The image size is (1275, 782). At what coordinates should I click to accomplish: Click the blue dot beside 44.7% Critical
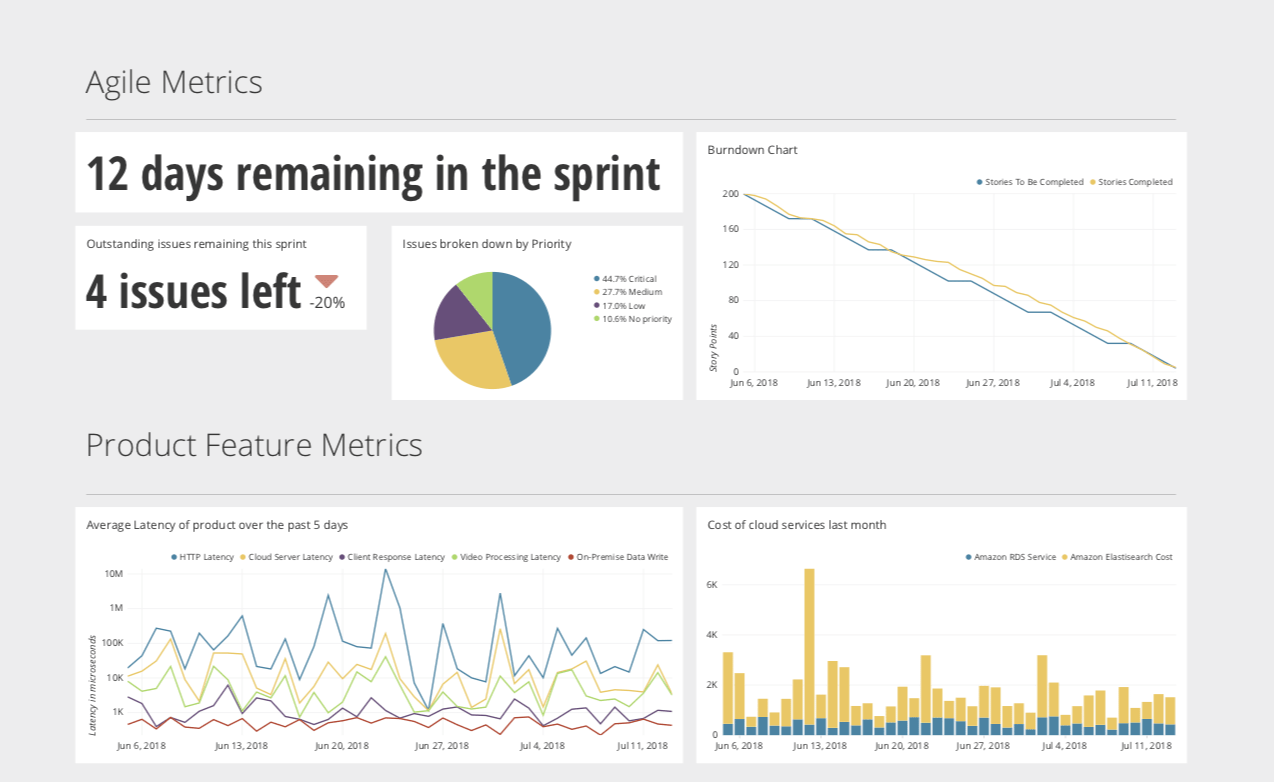point(595,278)
